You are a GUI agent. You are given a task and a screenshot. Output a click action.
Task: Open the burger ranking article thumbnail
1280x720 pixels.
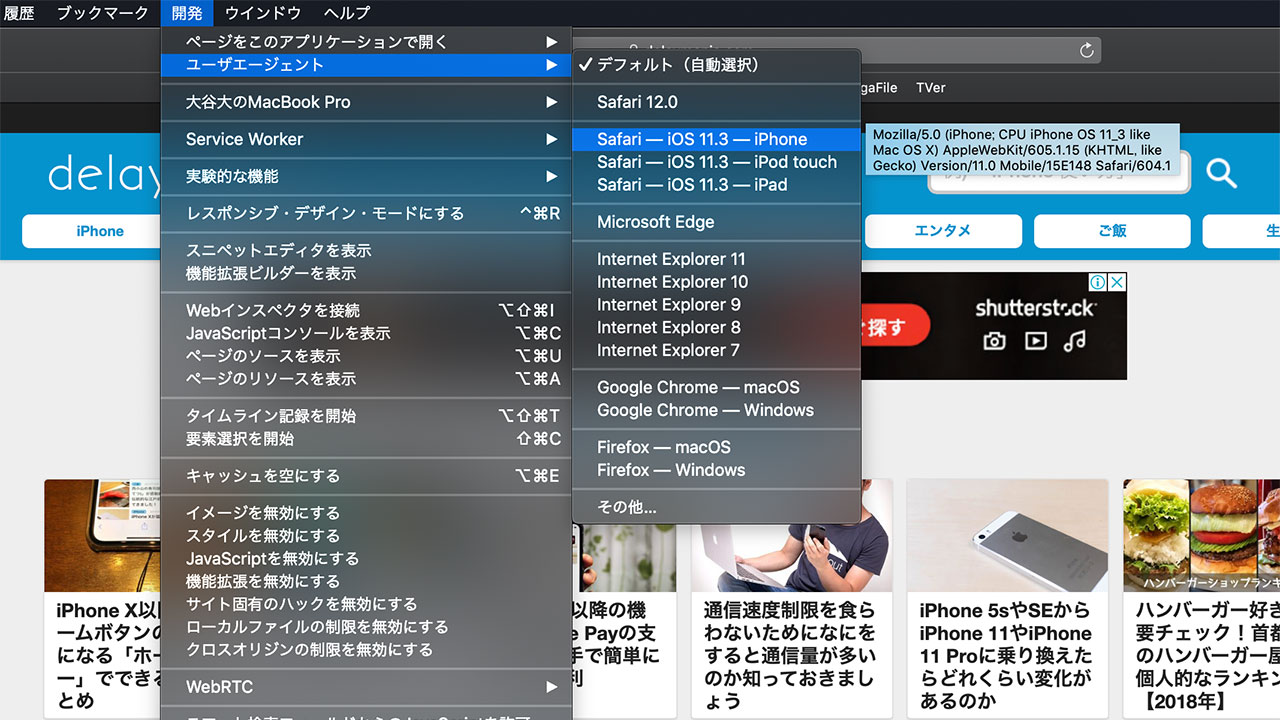(1201, 535)
